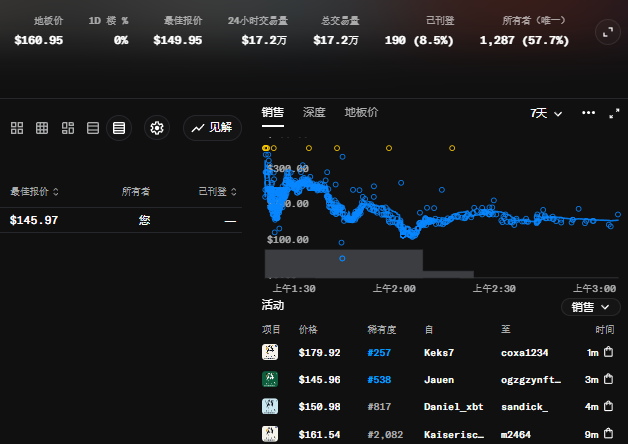
Task: Click the 24小时交易量 $17.2万 stat
Action: (258, 31)
